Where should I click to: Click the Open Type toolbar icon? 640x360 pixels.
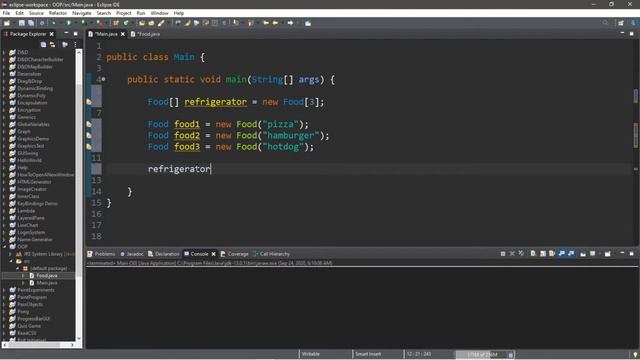[x=142, y=23]
